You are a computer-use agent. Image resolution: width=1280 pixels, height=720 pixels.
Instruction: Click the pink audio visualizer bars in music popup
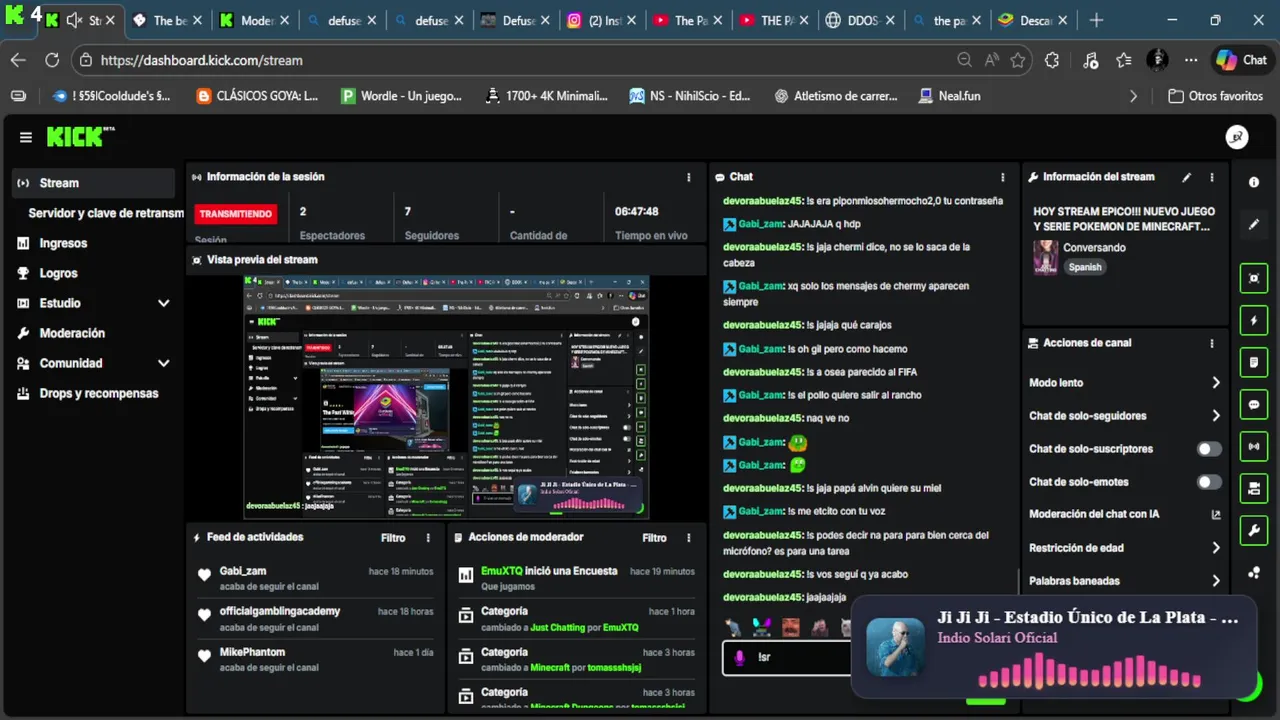click(x=1089, y=671)
